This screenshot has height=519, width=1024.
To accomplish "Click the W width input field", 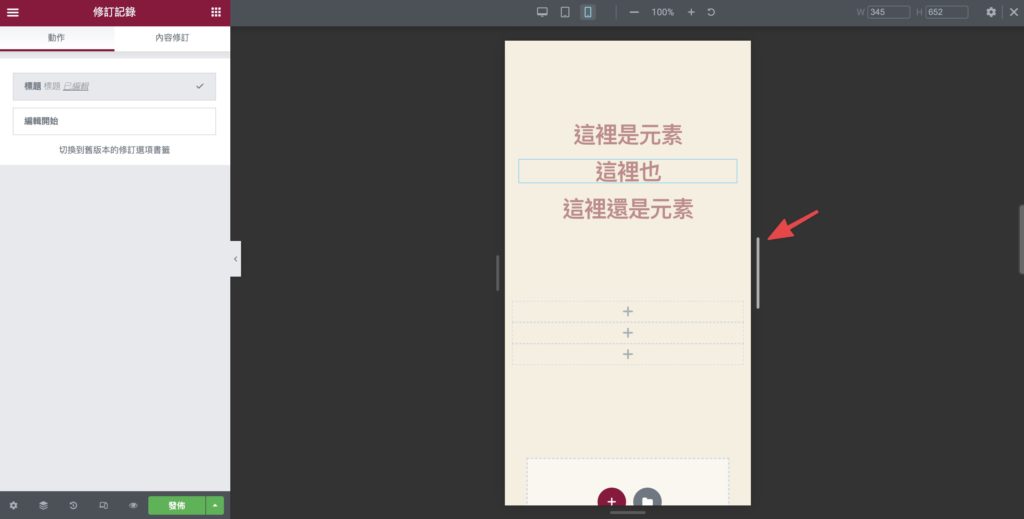I will pyautogui.click(x=889, y=12).
